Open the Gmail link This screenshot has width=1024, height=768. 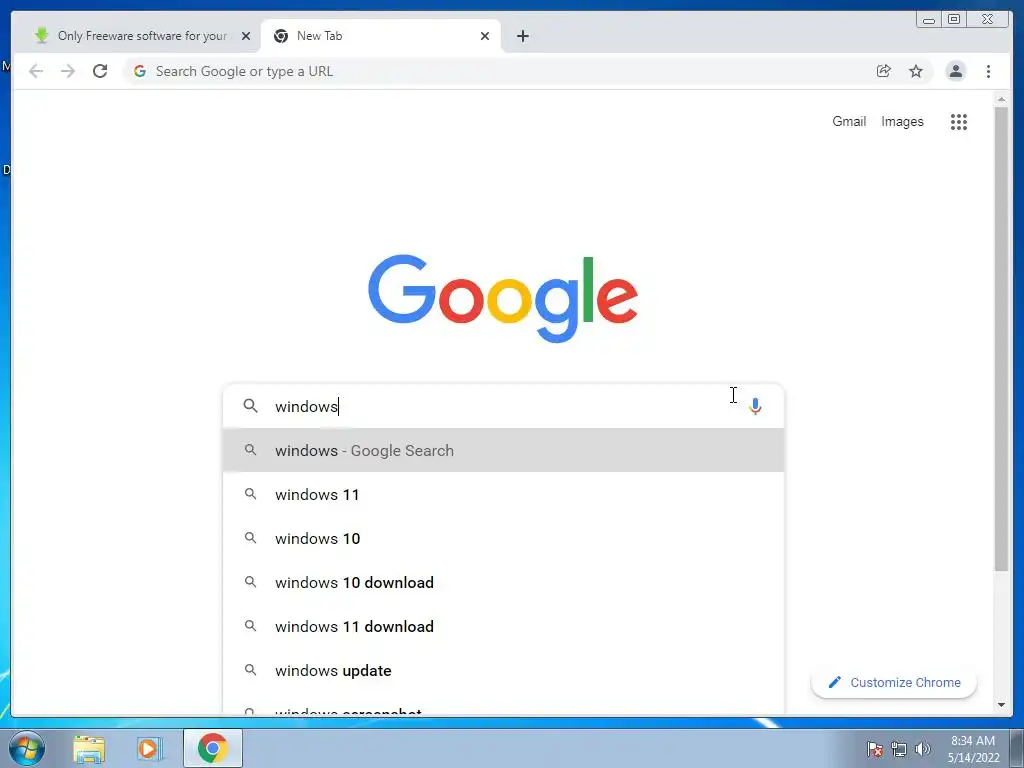848,121
